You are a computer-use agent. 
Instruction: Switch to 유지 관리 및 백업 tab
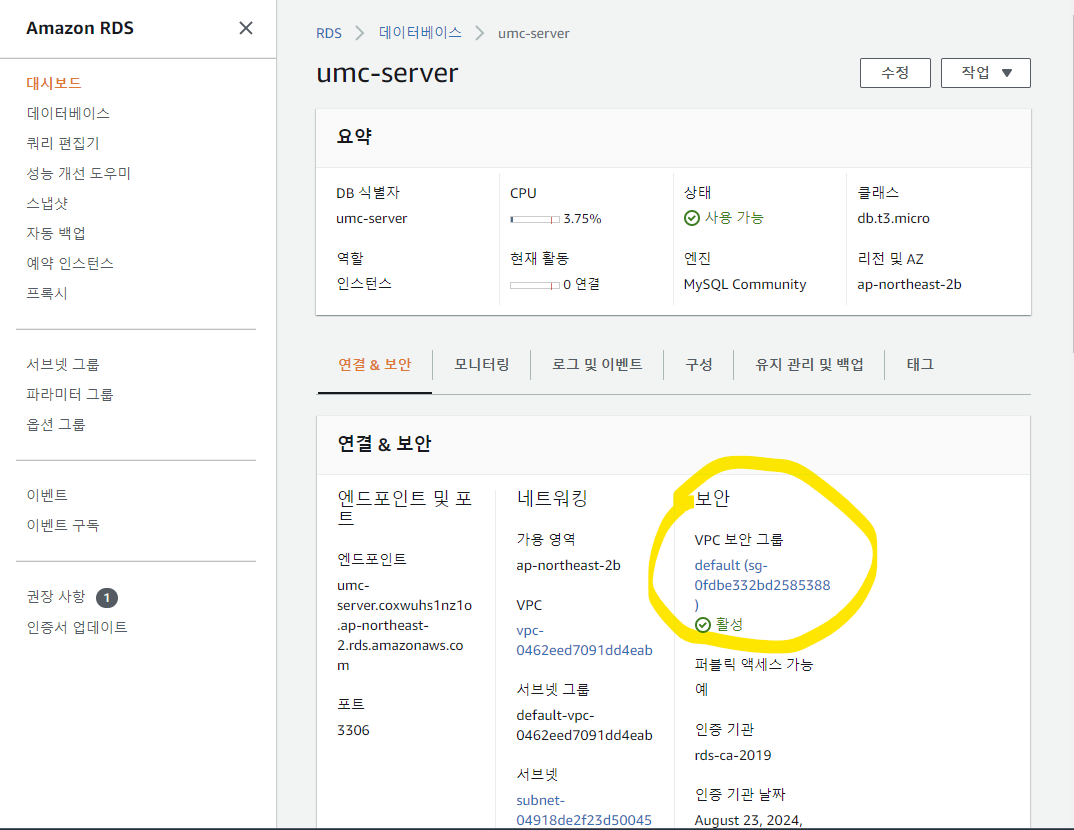click(x=809, y=364)
